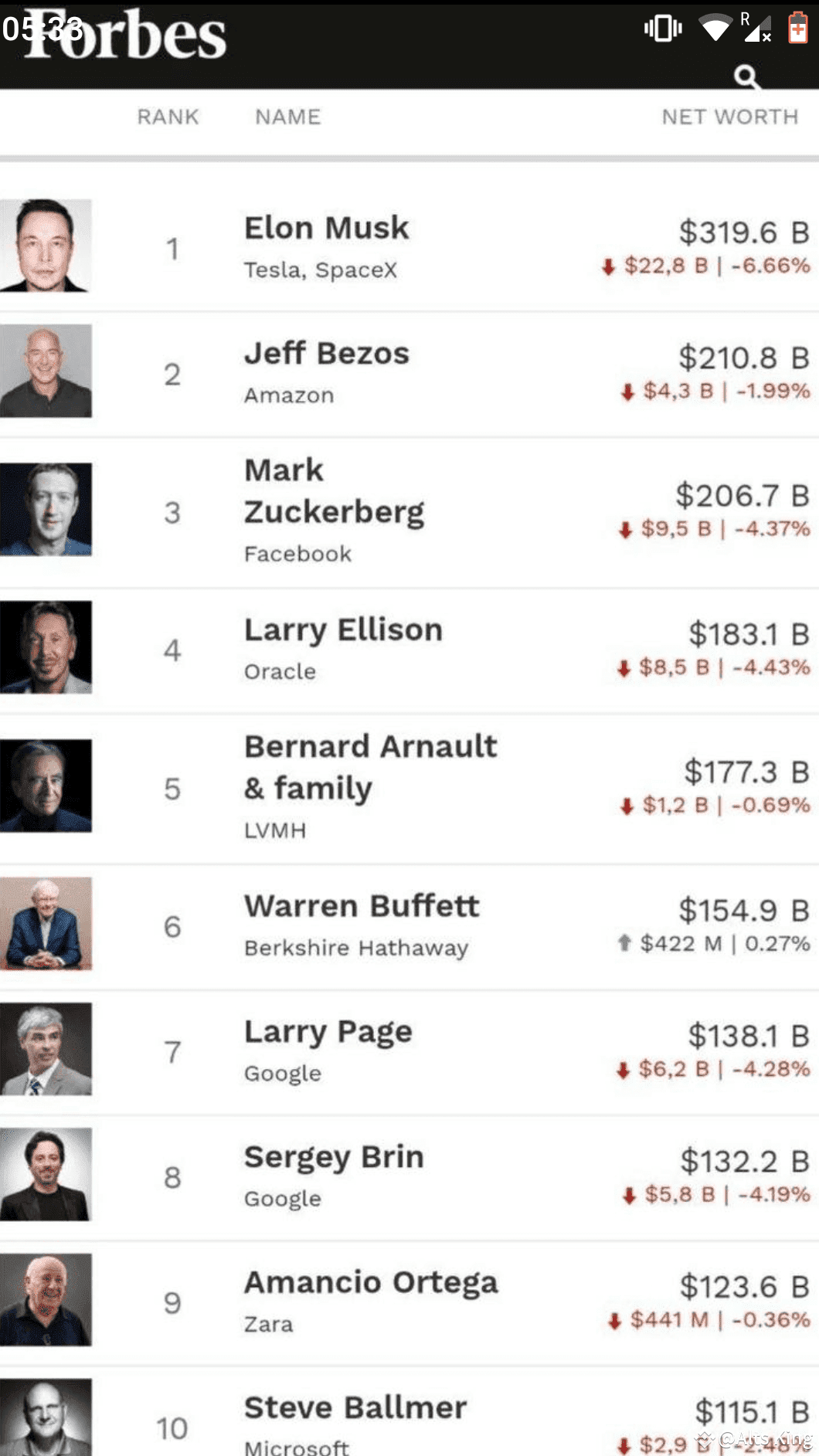Click Mark Zuckerberg's portrait thumbnail
The image size is (819, 1456).
47,510
